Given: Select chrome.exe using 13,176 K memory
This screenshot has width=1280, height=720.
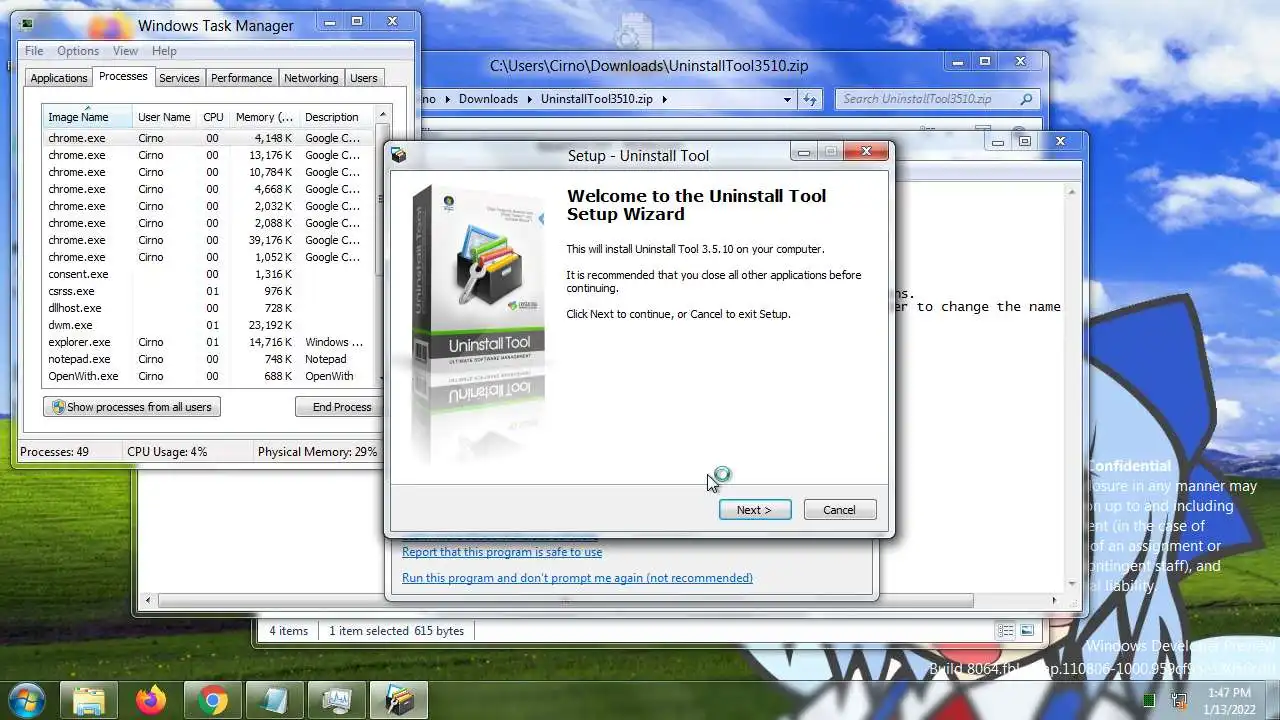Looking at the screenshot, I should (x=208, y=155).
